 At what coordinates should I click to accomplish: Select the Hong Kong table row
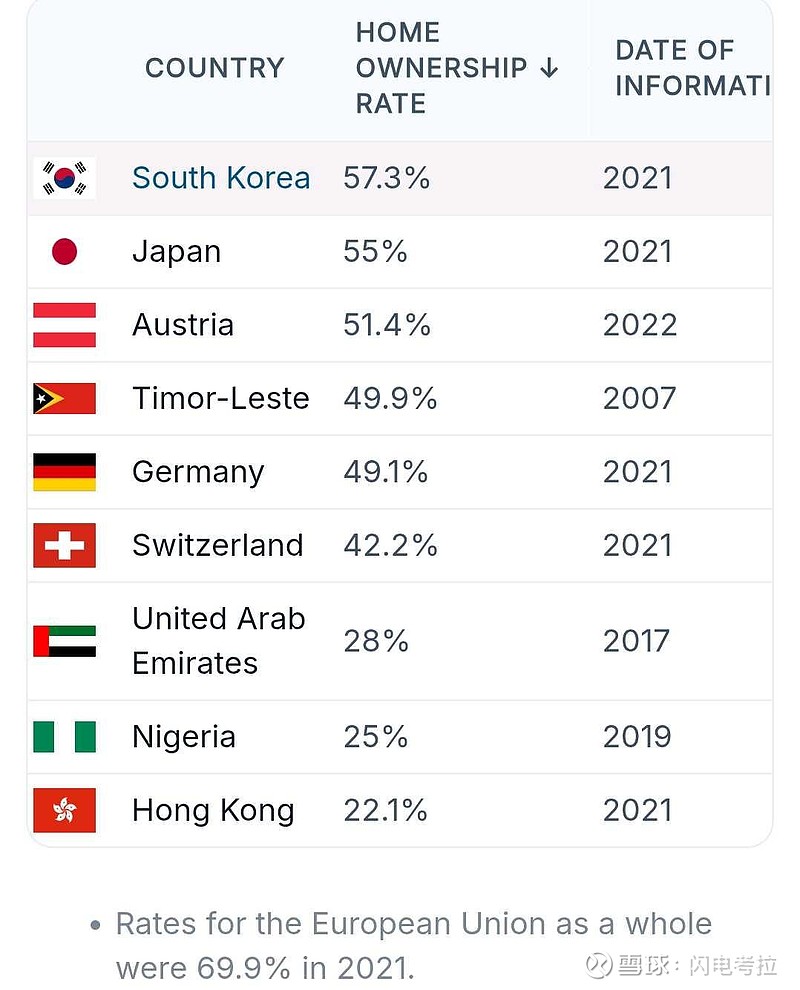tap(400, 810)
